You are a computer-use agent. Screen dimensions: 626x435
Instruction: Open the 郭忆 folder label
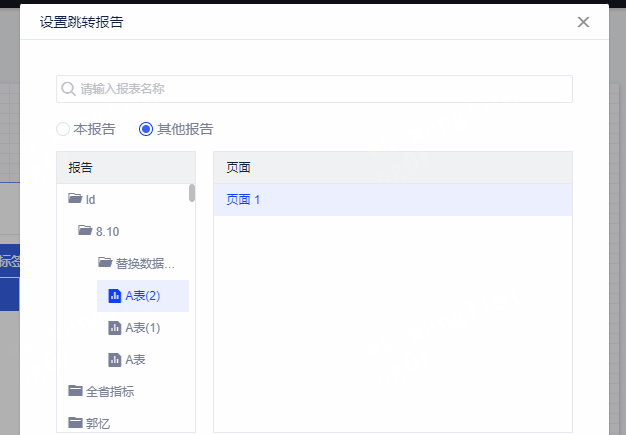[x=98, y=423]
